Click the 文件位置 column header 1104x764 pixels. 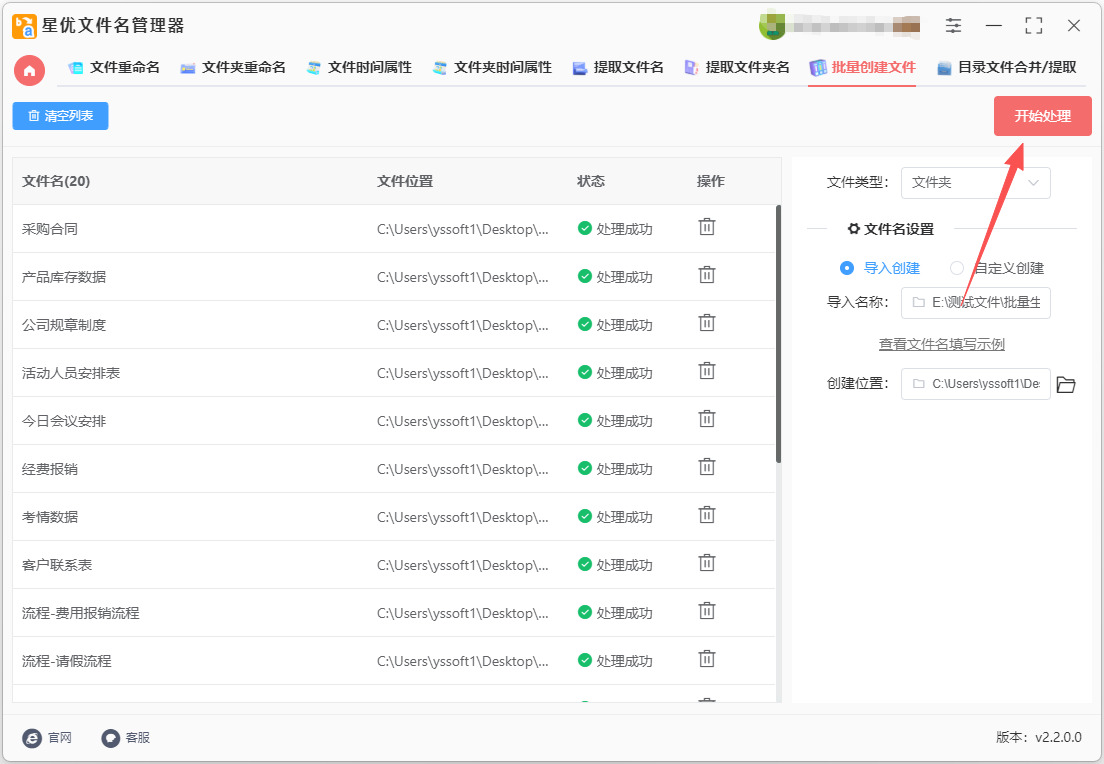[405, 181]
